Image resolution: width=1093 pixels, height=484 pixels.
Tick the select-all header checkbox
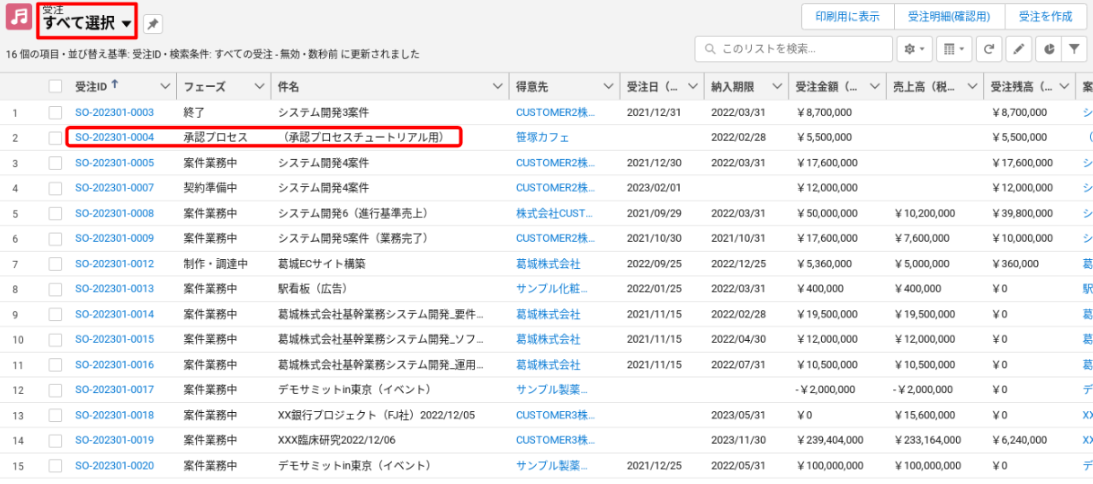pyautogui.click(x=55, y=86)
